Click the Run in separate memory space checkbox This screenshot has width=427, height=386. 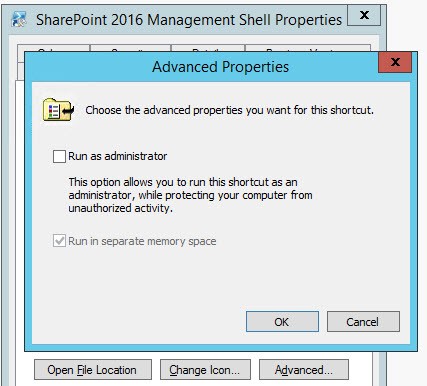click(59, 241)
